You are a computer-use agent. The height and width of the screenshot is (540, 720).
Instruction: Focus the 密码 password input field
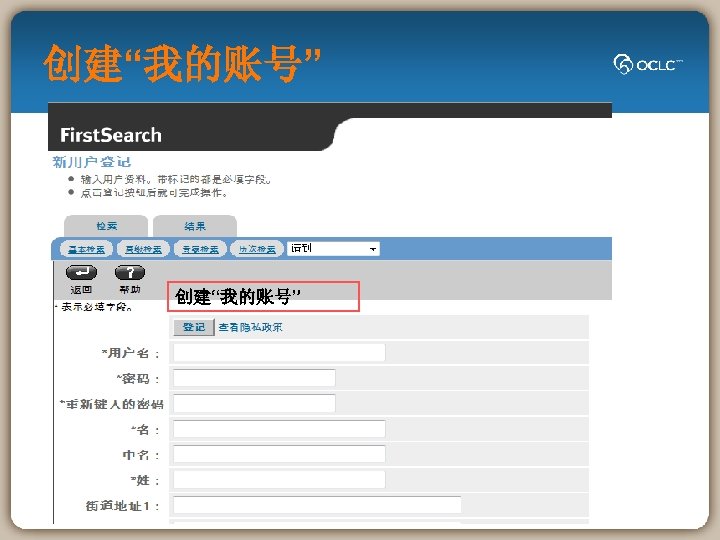click(254, 378)
